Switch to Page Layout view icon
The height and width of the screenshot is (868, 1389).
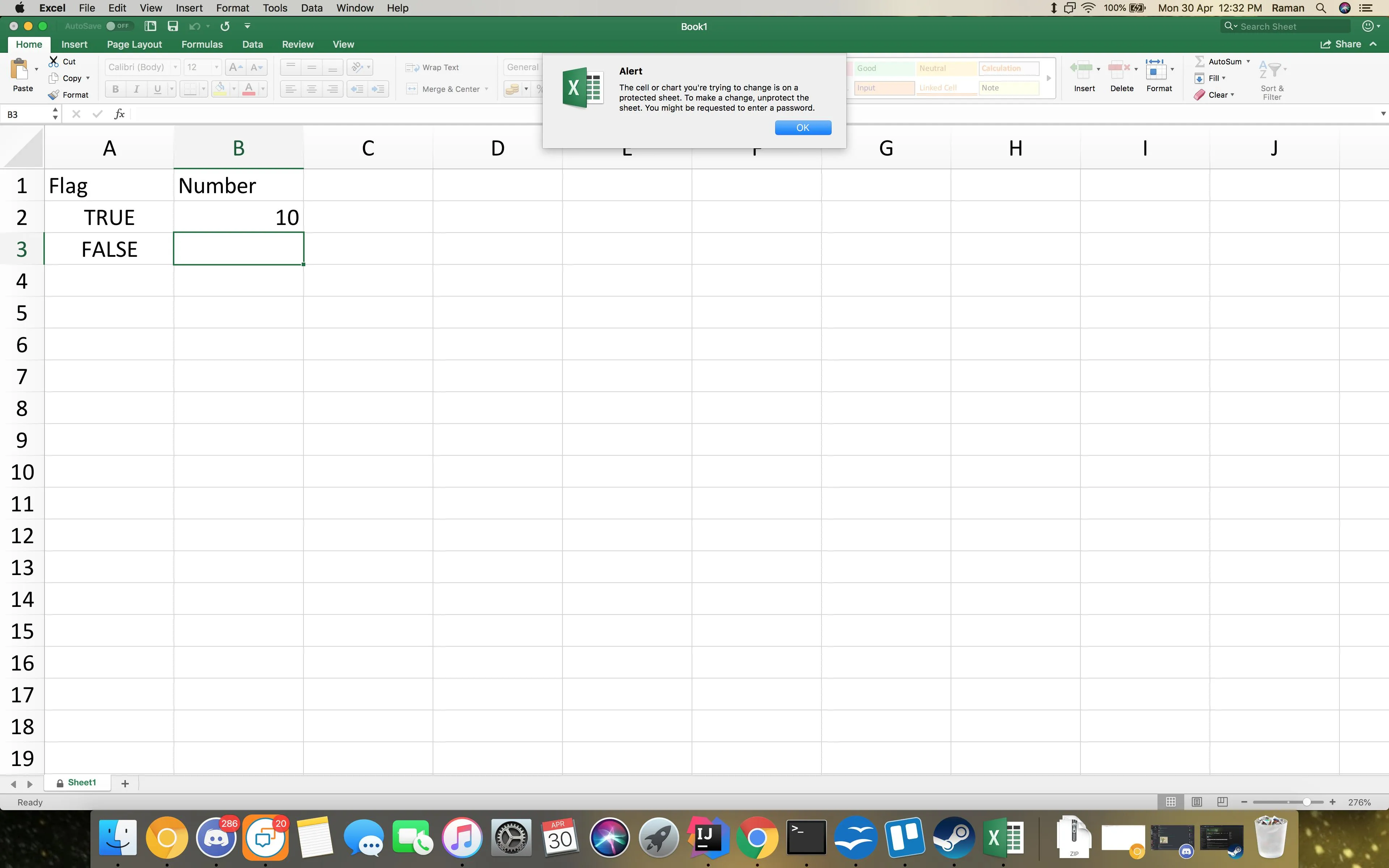[1197, 802]
